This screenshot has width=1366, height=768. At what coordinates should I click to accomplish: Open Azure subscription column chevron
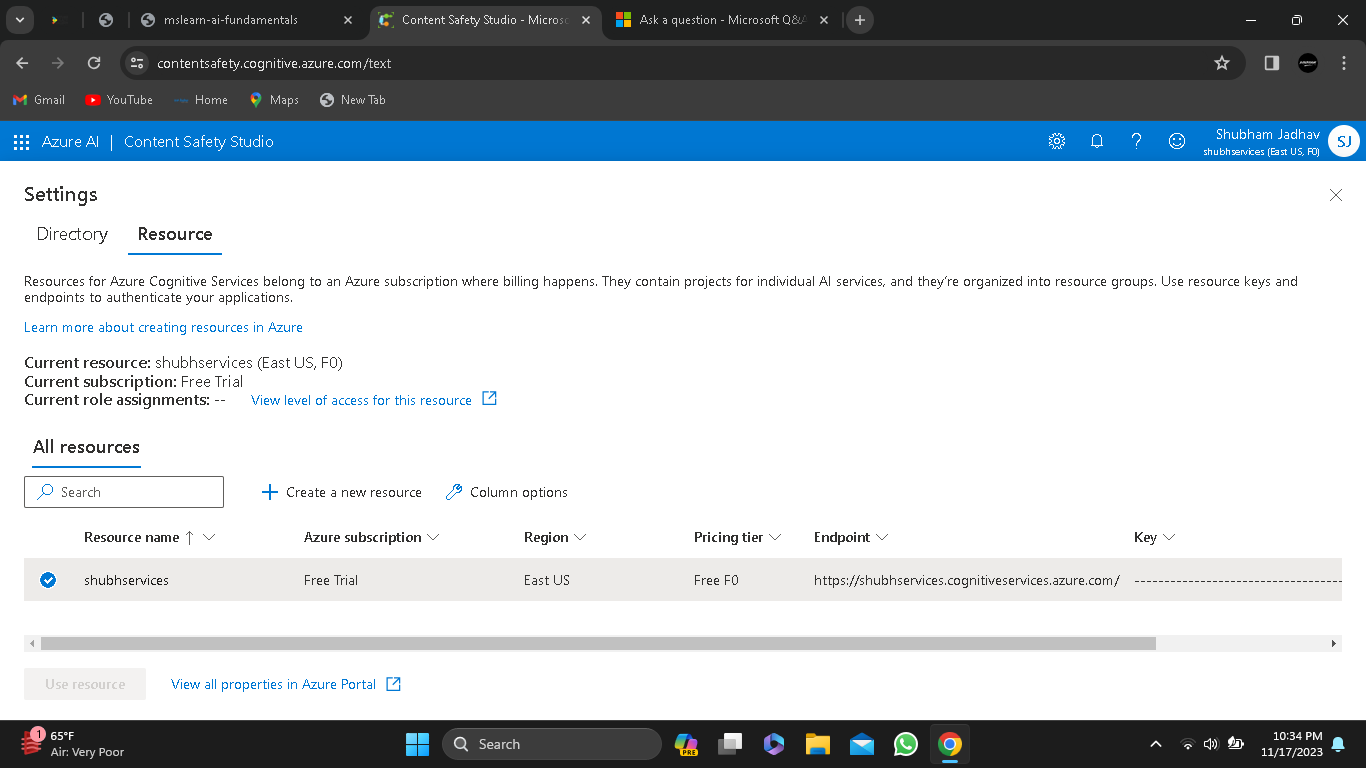[433, 537]
